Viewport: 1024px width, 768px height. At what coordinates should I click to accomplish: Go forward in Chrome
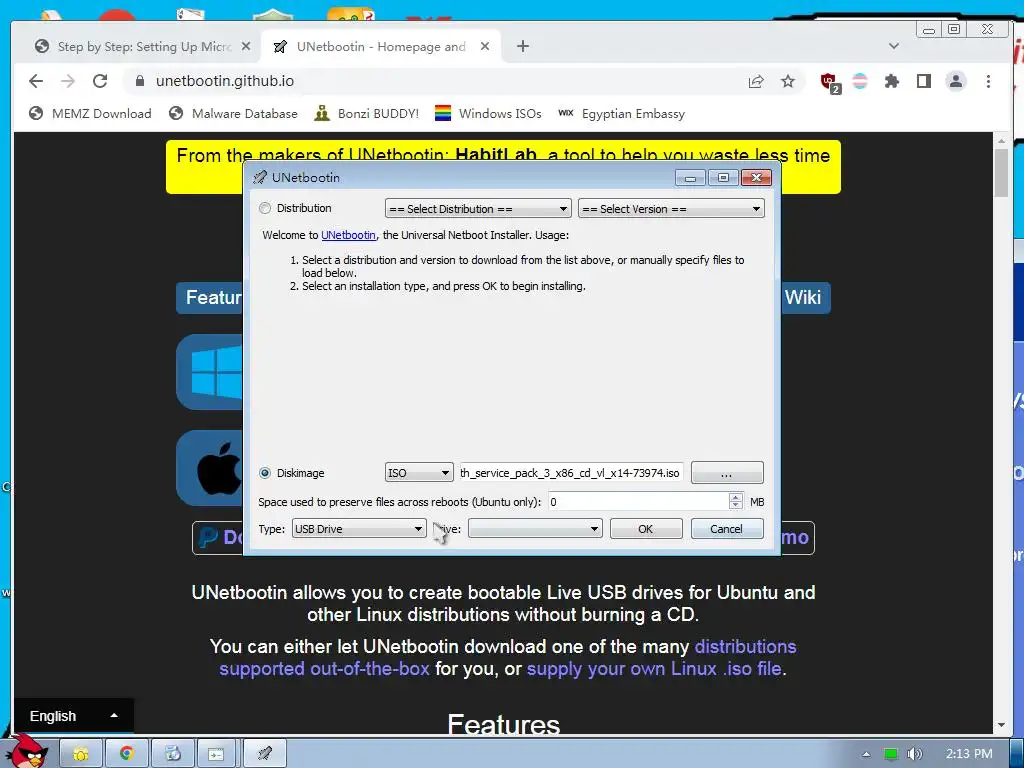point(68,81)
